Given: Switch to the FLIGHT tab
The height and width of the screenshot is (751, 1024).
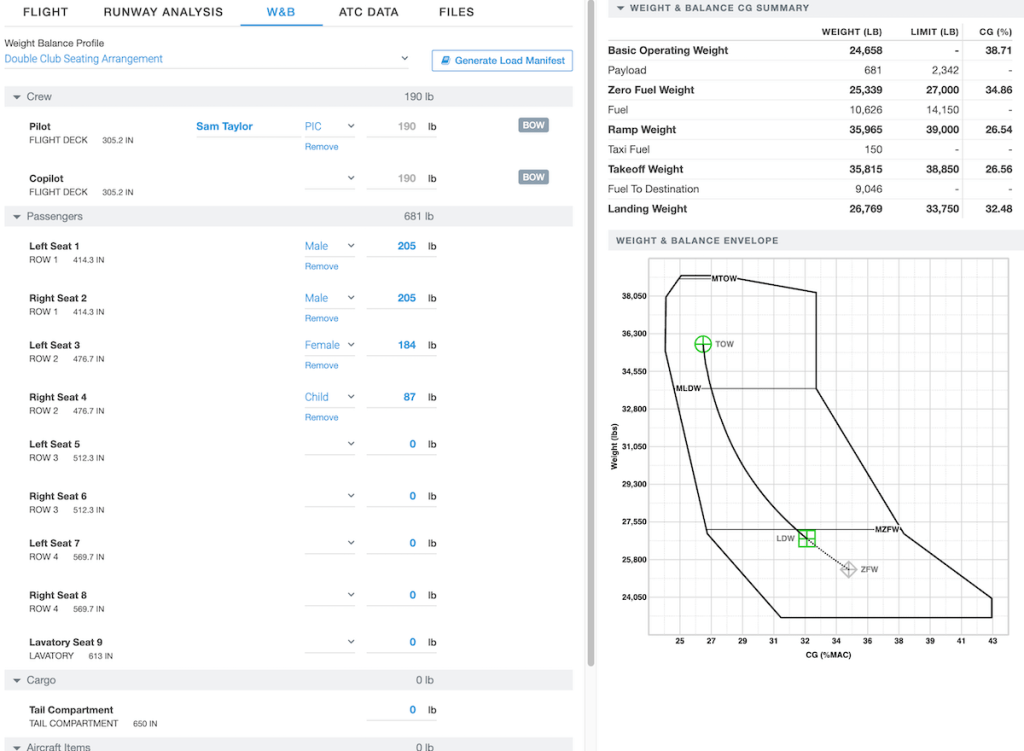Looking at the screenshot, I should tap(44, 12).
